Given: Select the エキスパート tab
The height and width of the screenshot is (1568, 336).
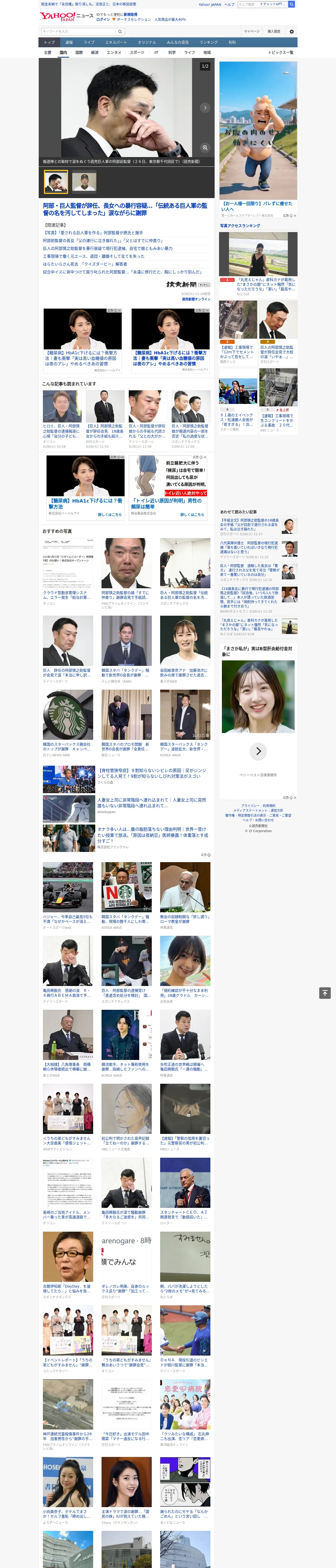Looking at the screenshot, I should click(116, 43).
